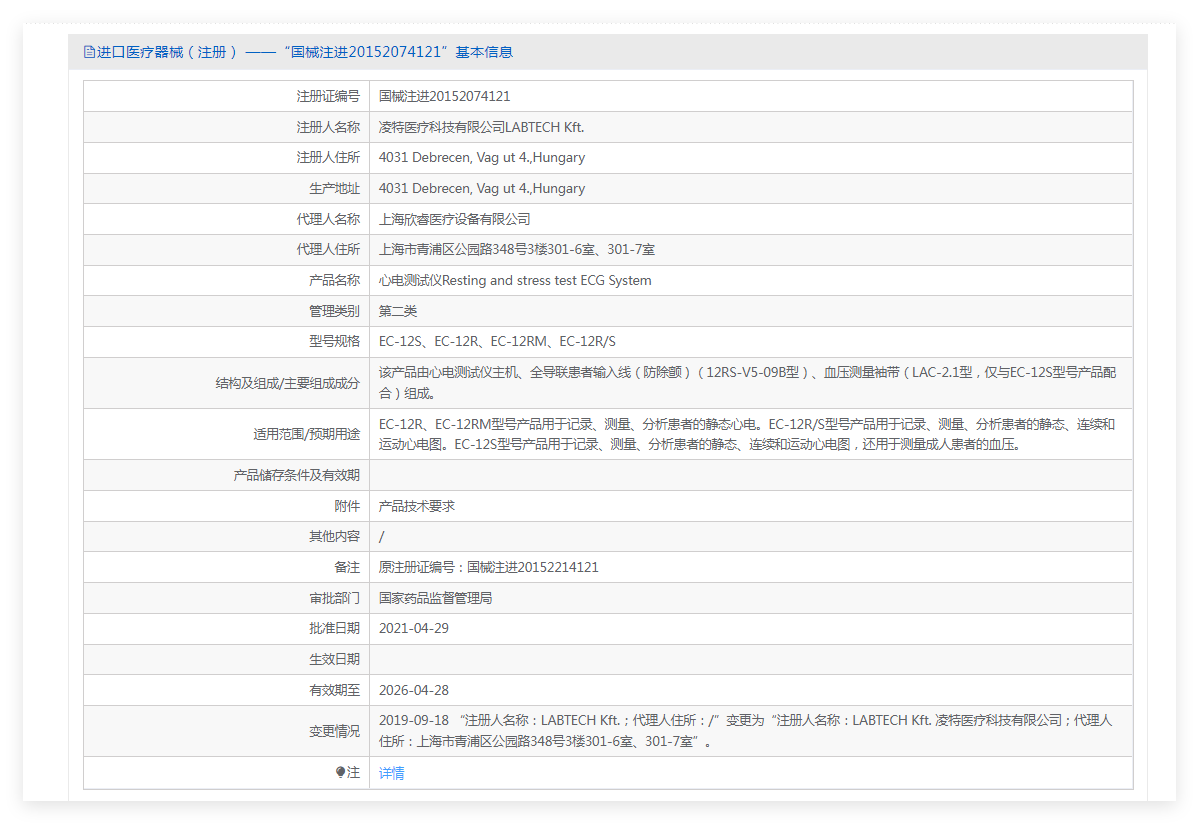1199x824 pixels.
Task: Click the header title 进口医疗器械（注册）基本信息
Action: click(304, 52)
